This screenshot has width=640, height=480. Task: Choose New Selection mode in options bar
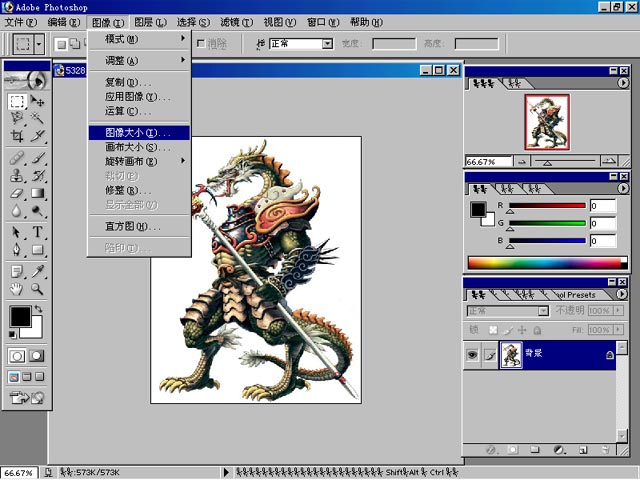coord(61,44)
